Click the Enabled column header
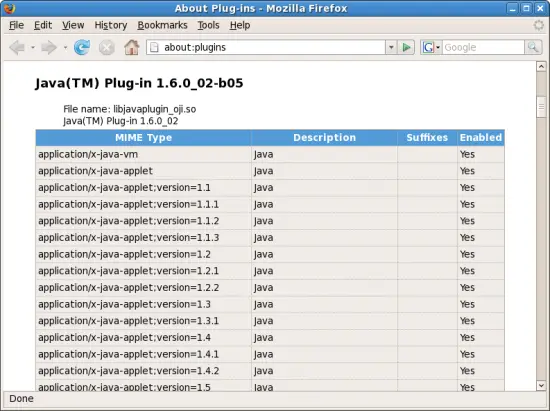The height and width of the screenshot is (411, 550). click(x=481, y=137)
